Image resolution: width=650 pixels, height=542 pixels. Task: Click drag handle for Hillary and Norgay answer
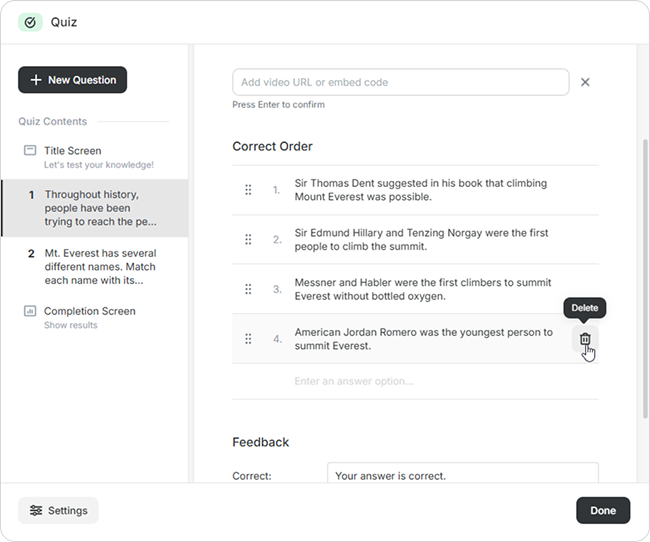[x=248, y=240]
